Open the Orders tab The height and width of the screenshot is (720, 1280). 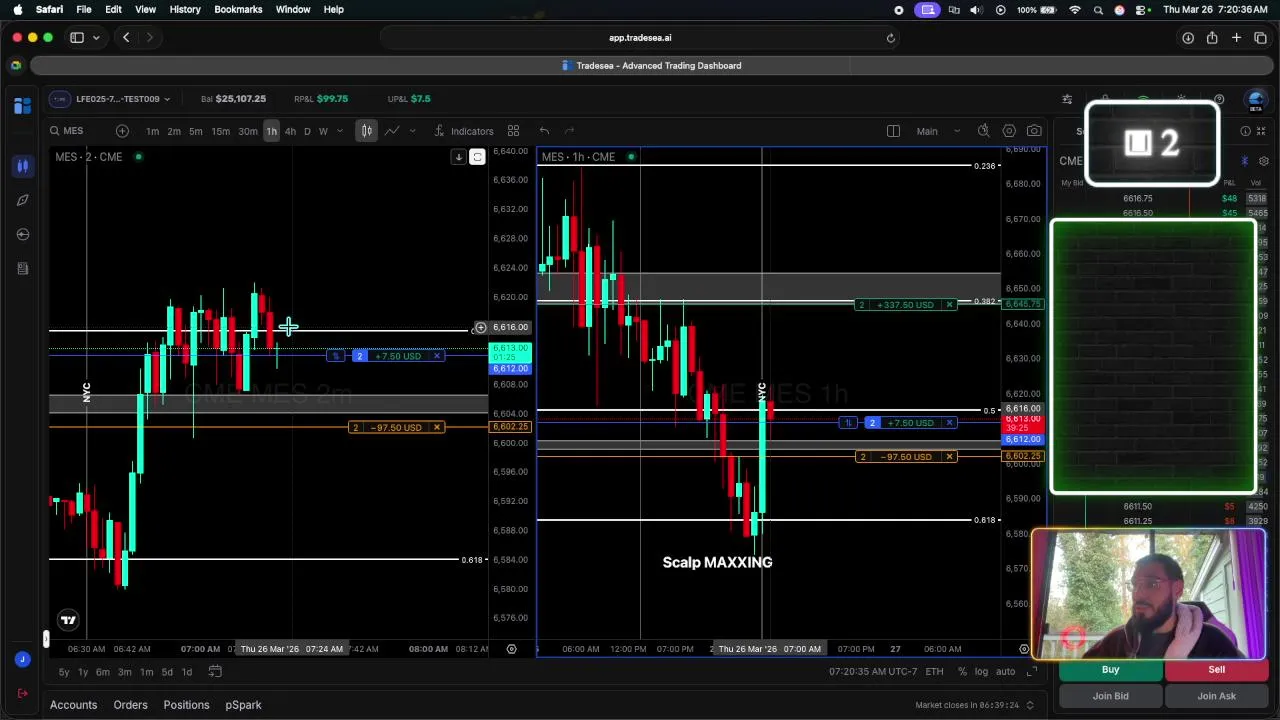coord(130,705)
